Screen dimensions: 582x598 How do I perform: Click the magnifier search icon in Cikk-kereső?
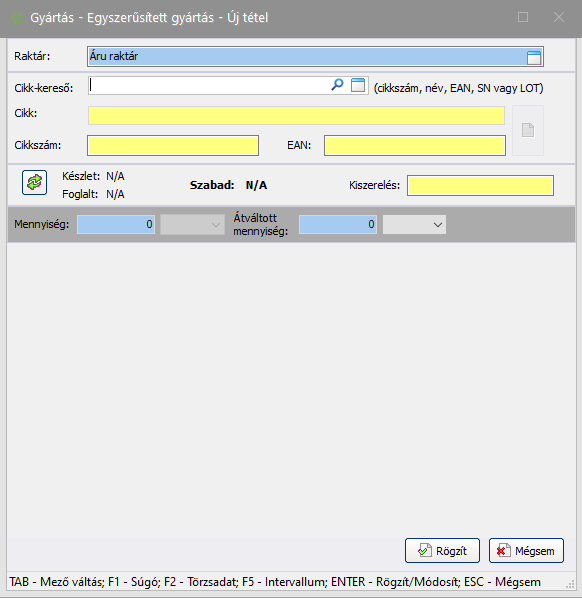tap(337, 85)
